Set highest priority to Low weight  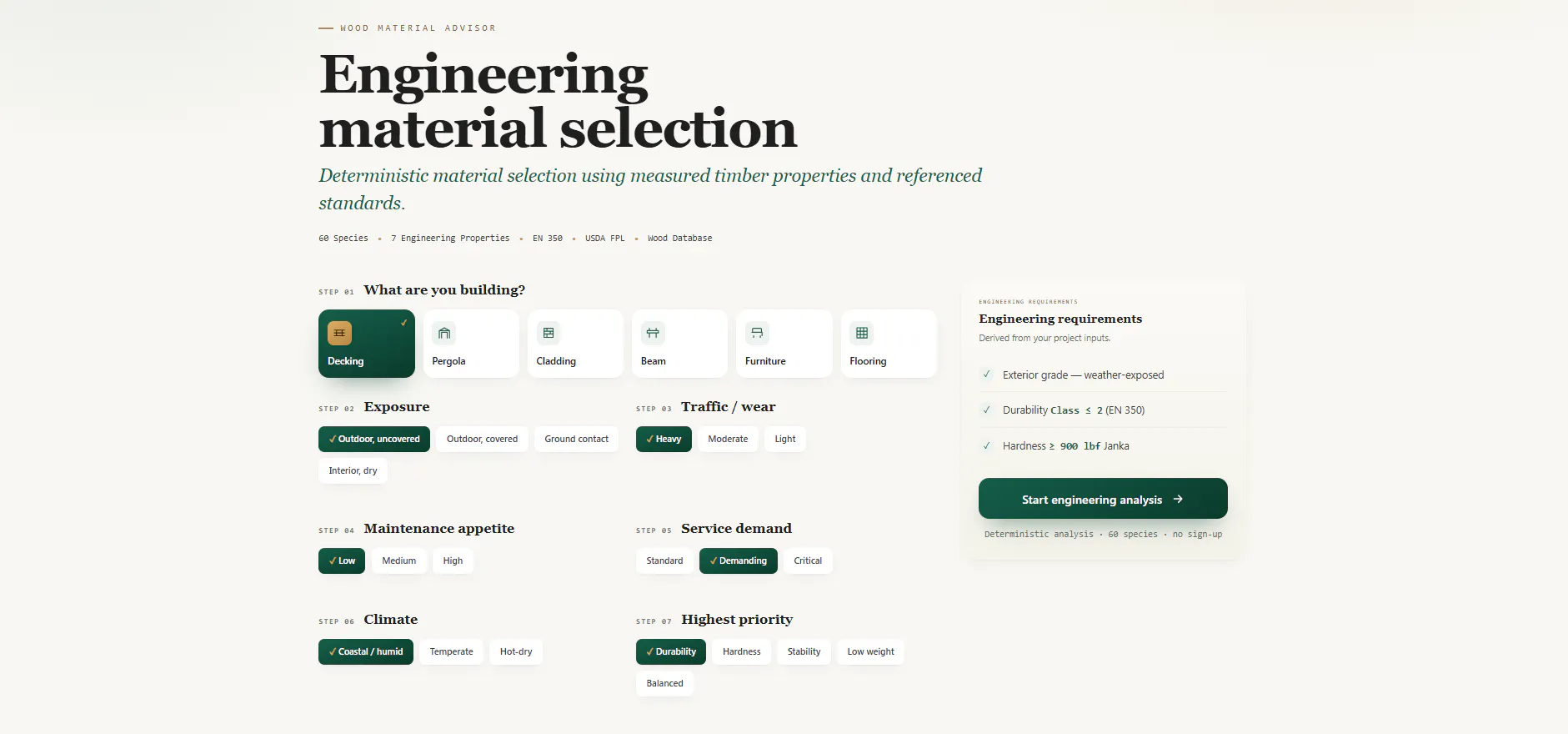[870, 651]
